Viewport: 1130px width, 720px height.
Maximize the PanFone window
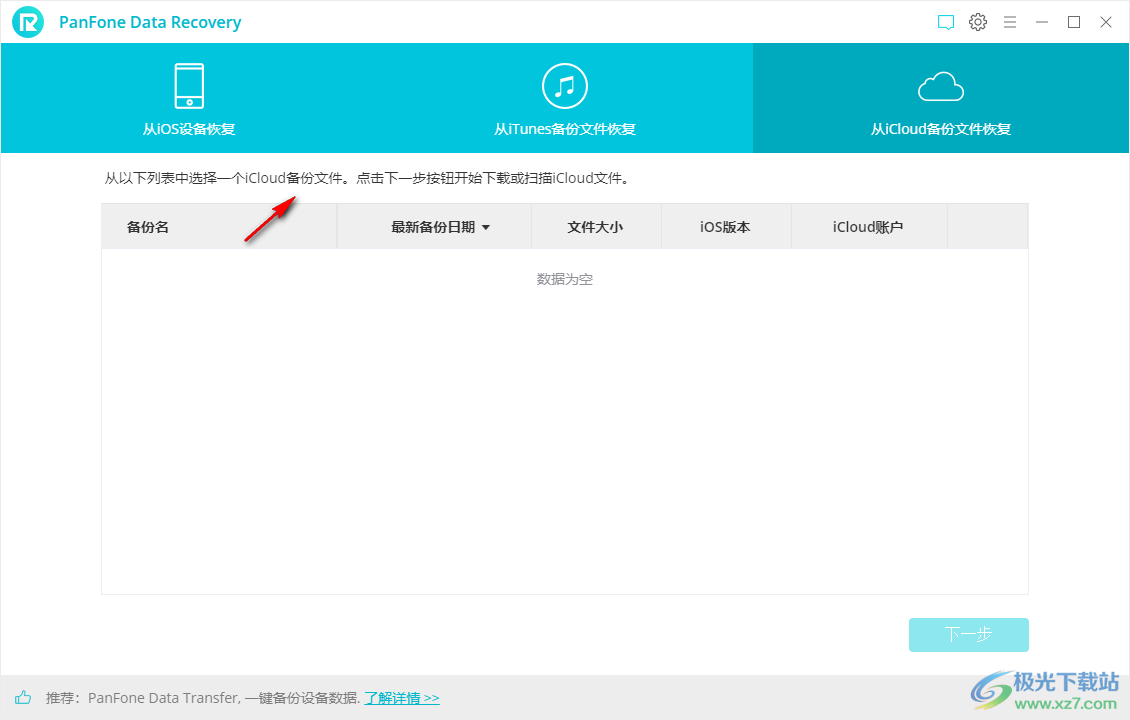(1074, 22)
